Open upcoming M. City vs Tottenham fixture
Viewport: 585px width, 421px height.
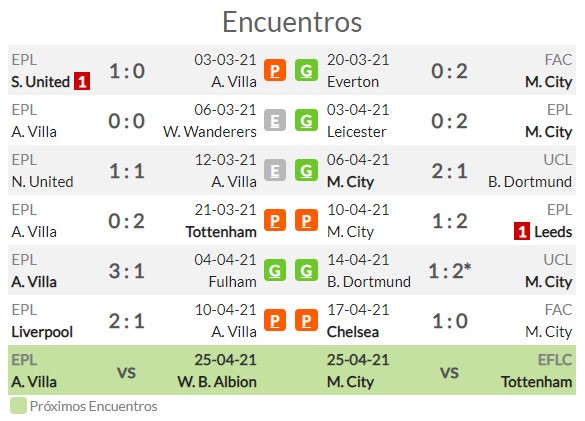[450, 370]
